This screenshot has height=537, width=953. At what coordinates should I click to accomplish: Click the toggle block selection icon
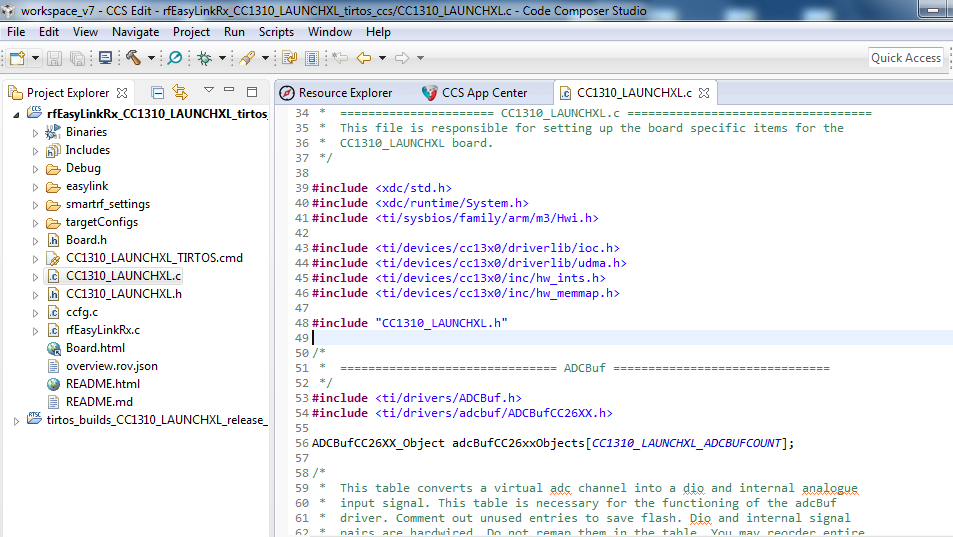(312, 58)
